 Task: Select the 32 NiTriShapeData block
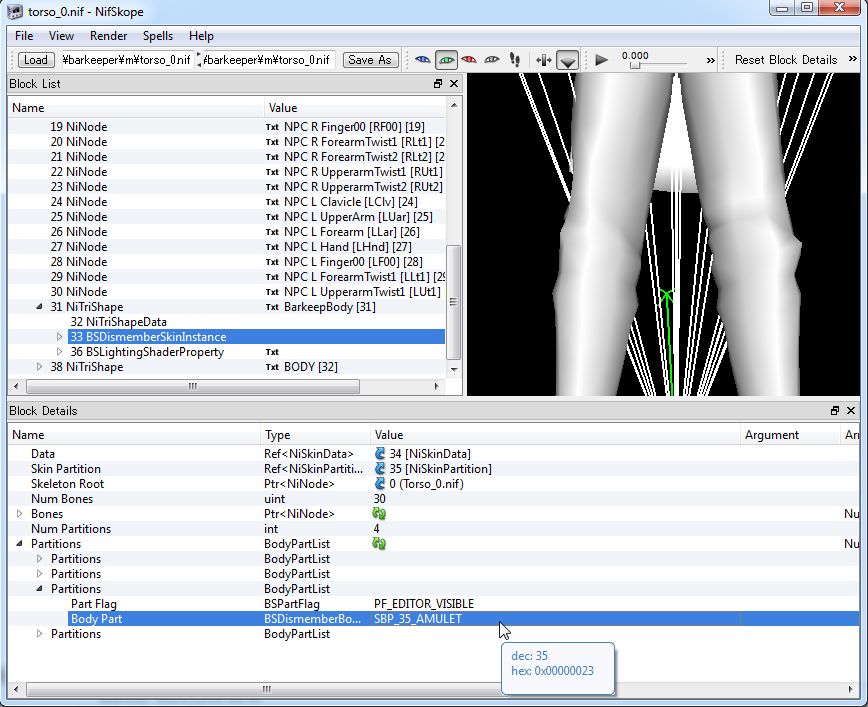(x=118, y=322)
